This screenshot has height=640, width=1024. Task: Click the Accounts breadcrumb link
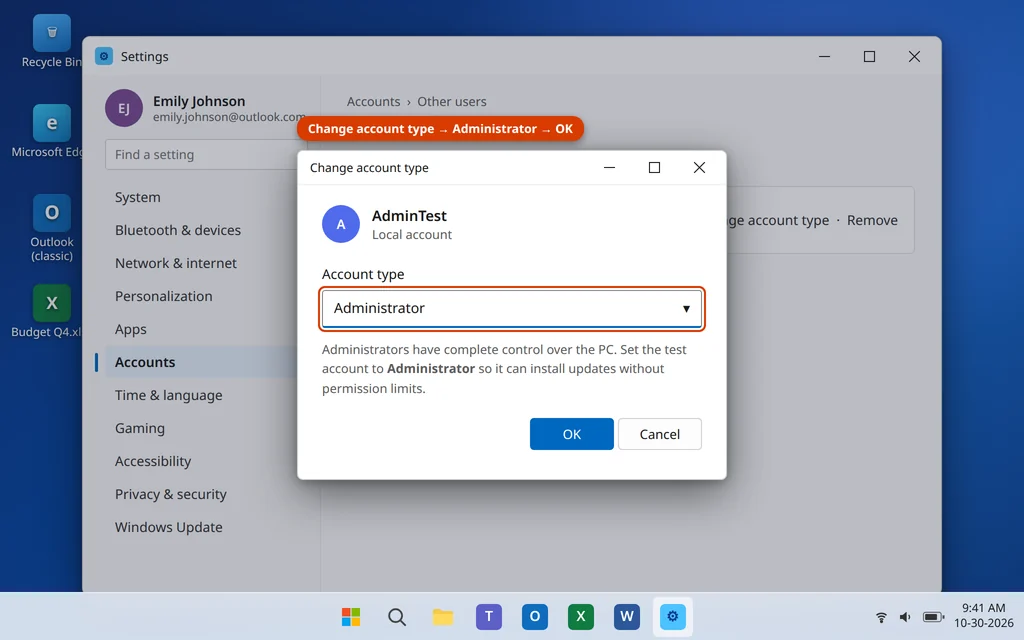coord(373,102)
